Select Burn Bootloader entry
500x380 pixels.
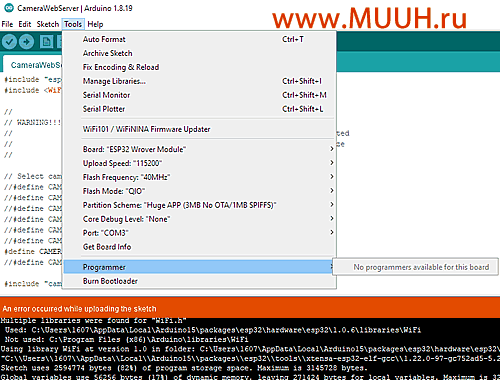200,281
